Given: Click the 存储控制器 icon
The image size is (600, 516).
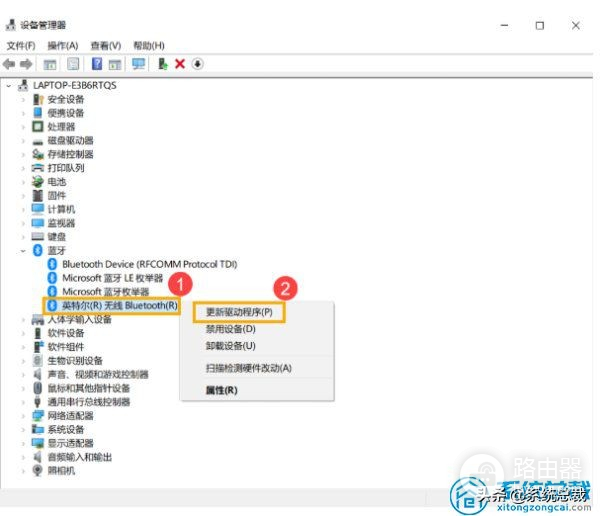Looking at the screenshot, I should point(38,154).
